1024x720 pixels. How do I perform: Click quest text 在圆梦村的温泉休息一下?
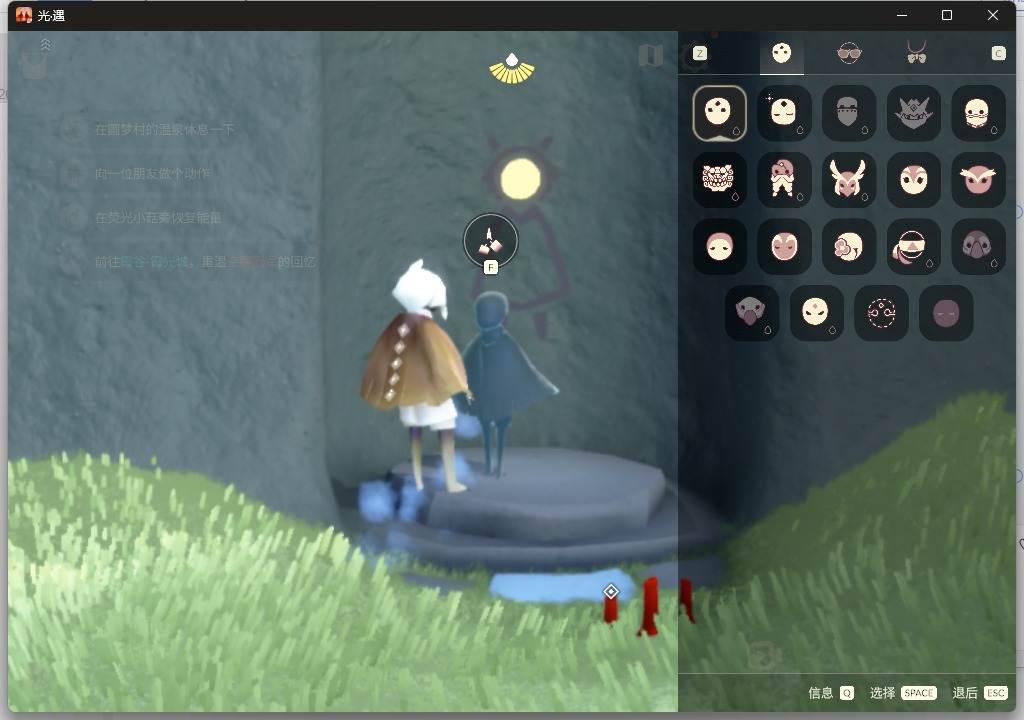tap(165, 129)
